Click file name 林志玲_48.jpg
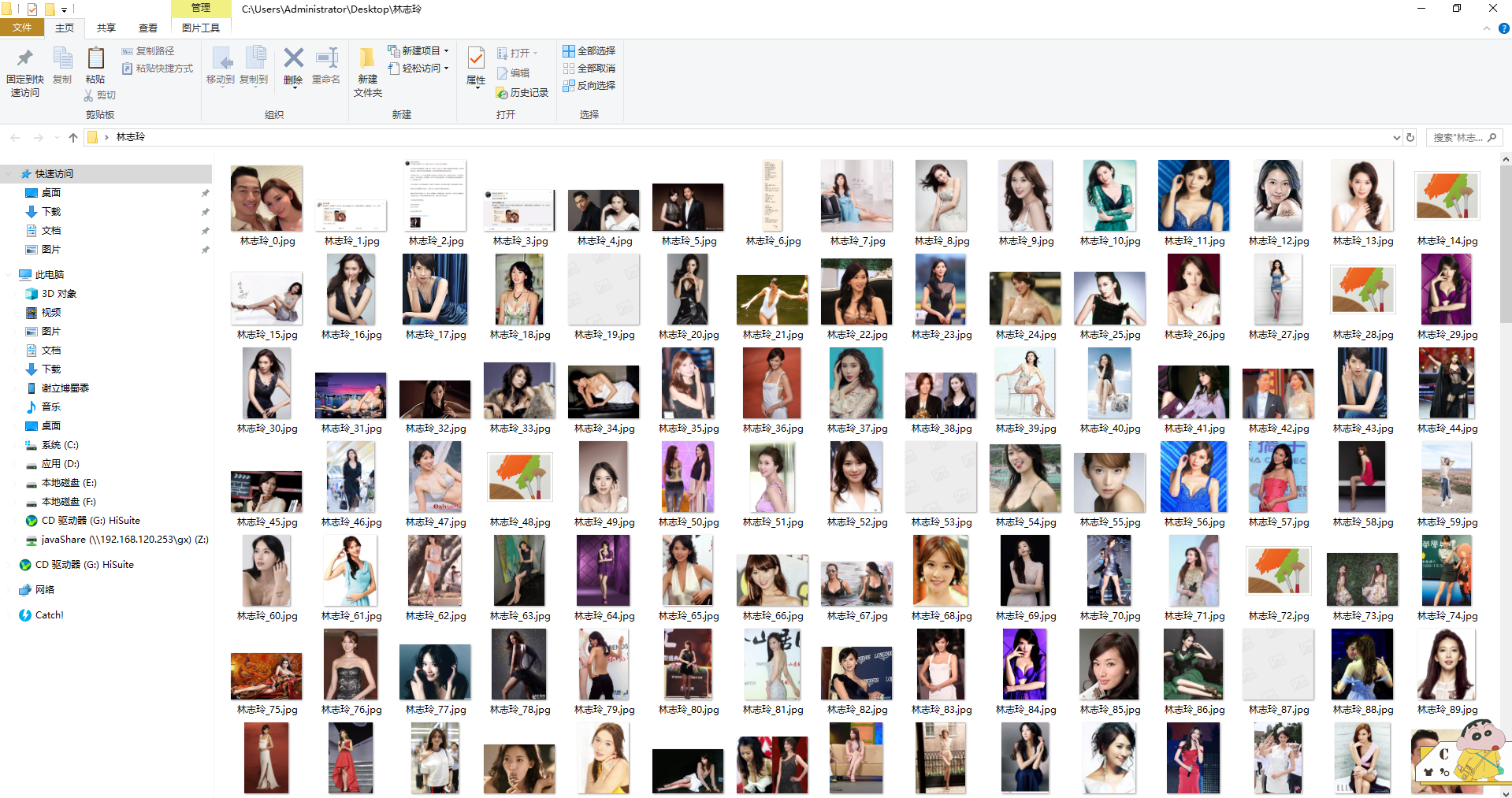The width and height of the screenshot is (1512, 798). [x=520, y=522]
